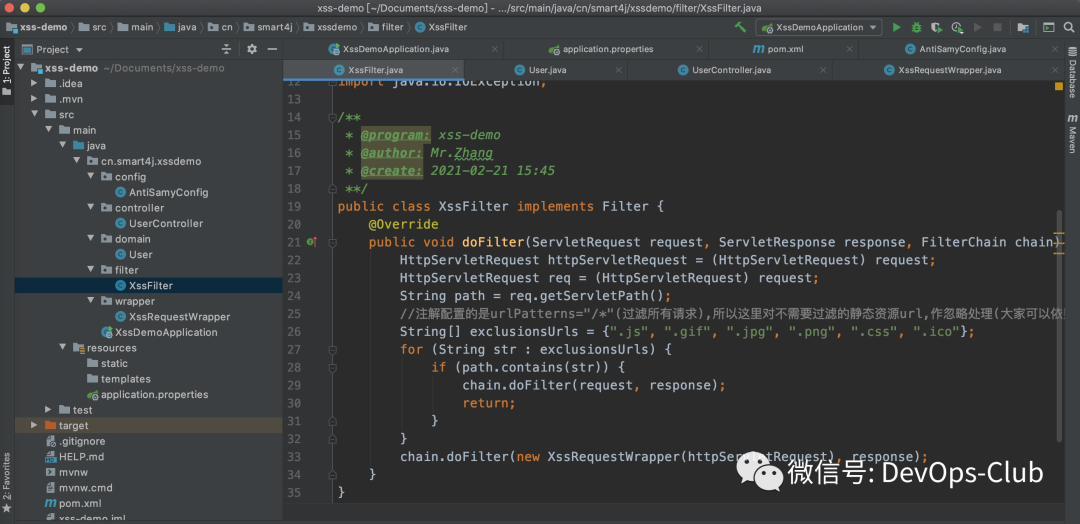Click the editor vertical scrollbar thumb
Screen dimensions: 1080x524
[1059, 327]
